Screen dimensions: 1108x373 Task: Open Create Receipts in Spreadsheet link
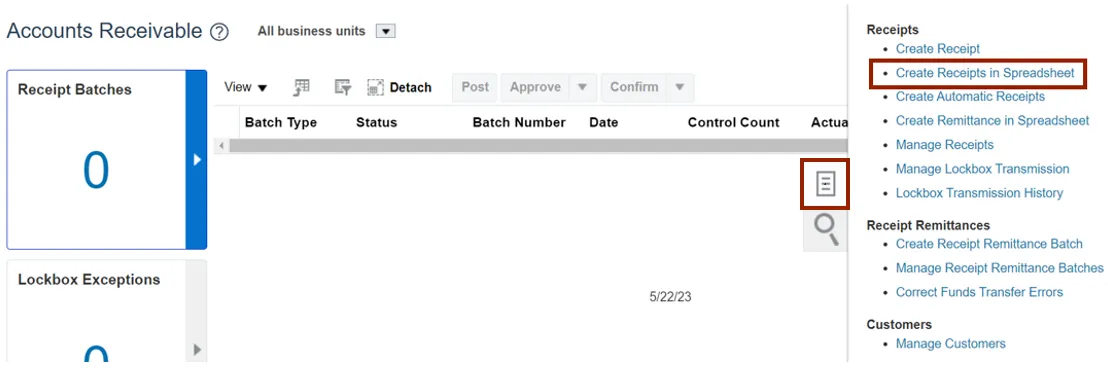point(985,73)
